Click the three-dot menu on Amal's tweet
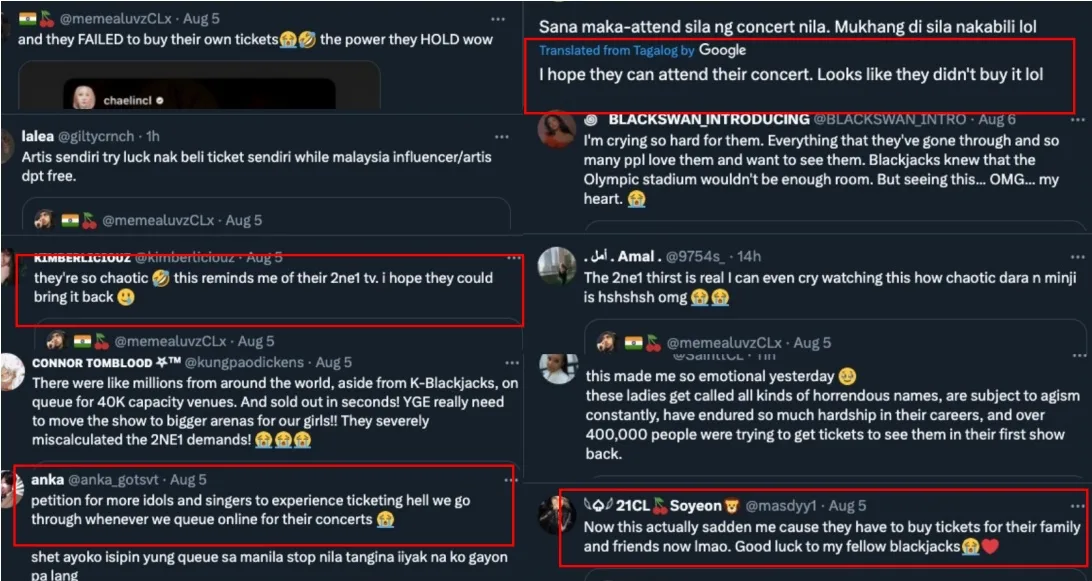Screen dimensions: 1092x581 (x=1076, y=256)
